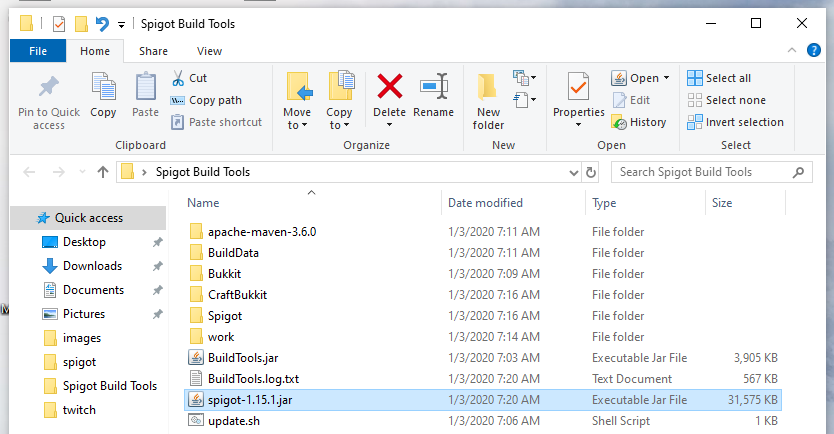The height and width of the screenshot is (434, 834).
Task: Click Select all in ribbon
Action: (x=719, y=78)
